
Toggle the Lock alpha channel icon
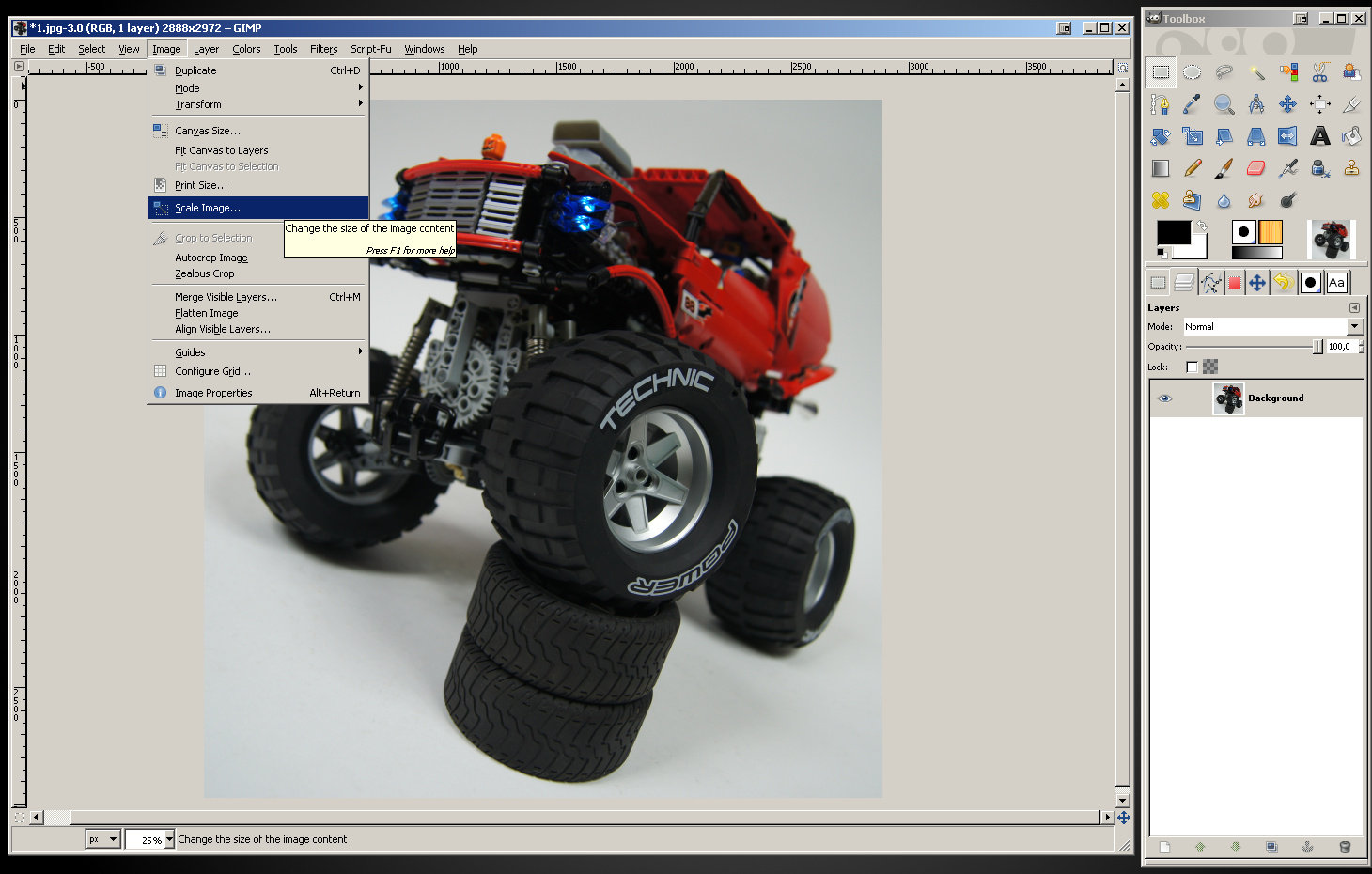[x=1210, y=367]
